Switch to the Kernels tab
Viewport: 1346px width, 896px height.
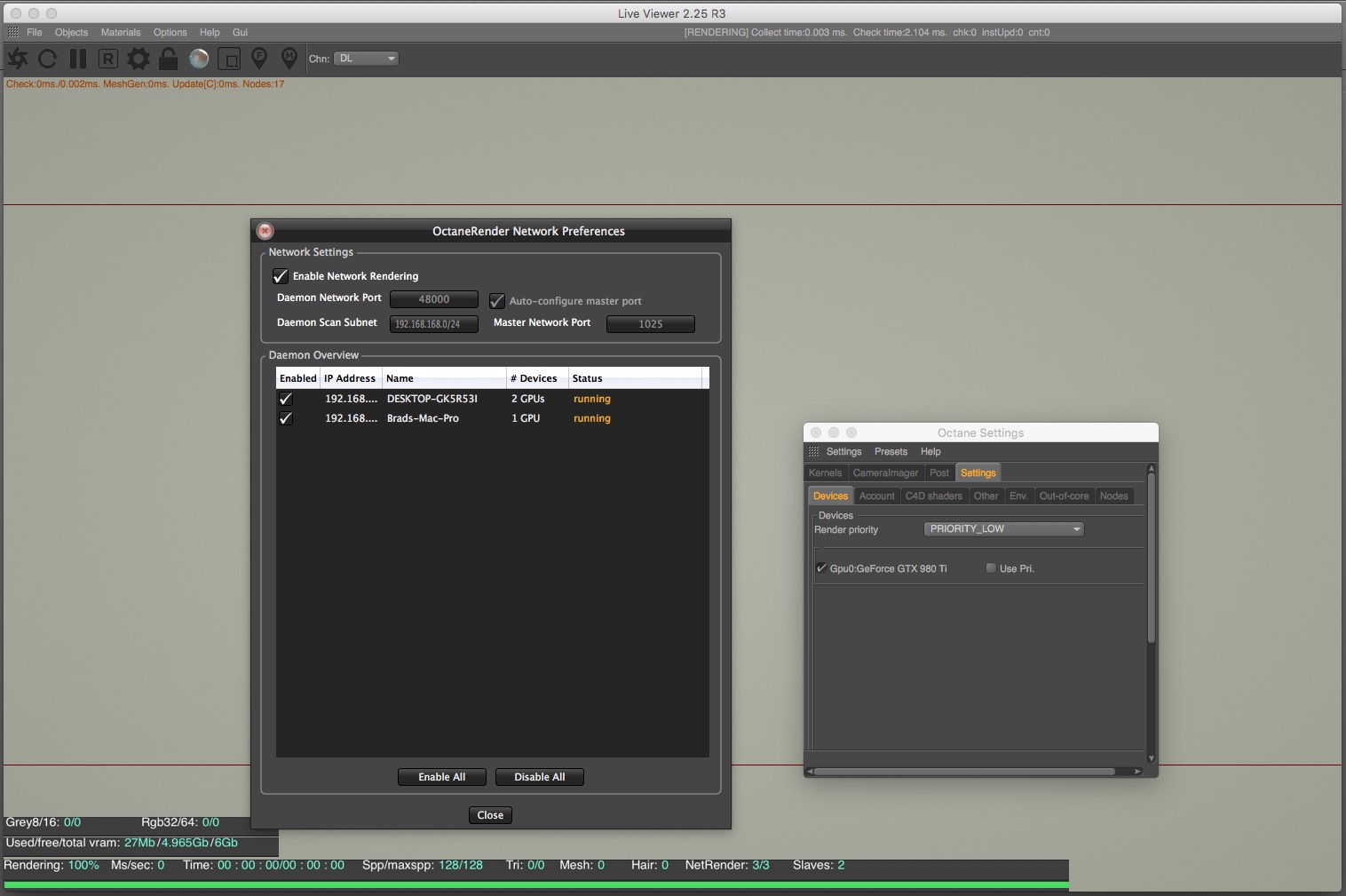click(825, 473)
